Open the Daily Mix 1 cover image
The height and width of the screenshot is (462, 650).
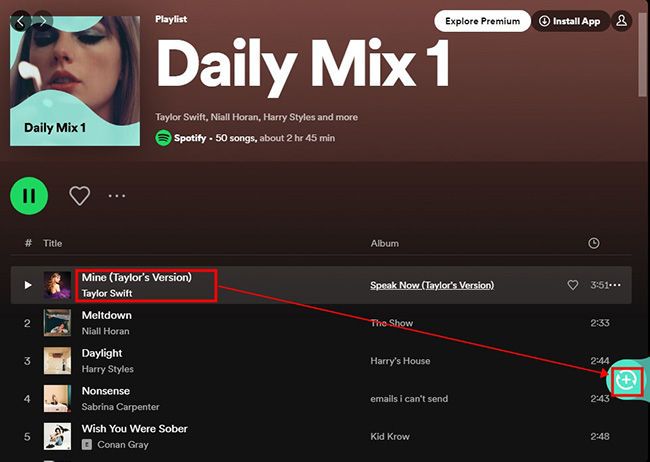[75, 81]
